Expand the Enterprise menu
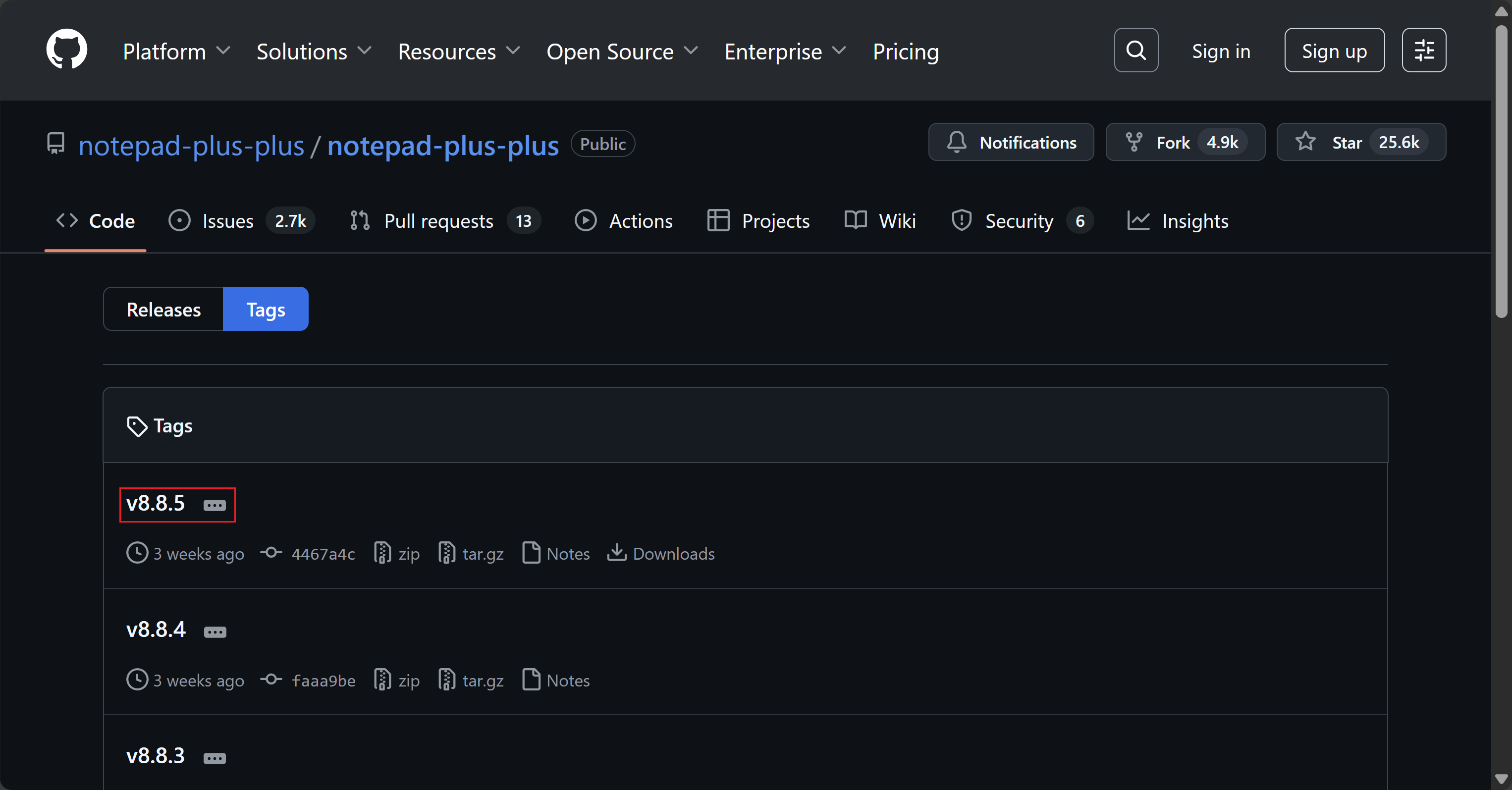Viewport: 1512px width, 790px height. pyautogui.click(x=785, y=52)
